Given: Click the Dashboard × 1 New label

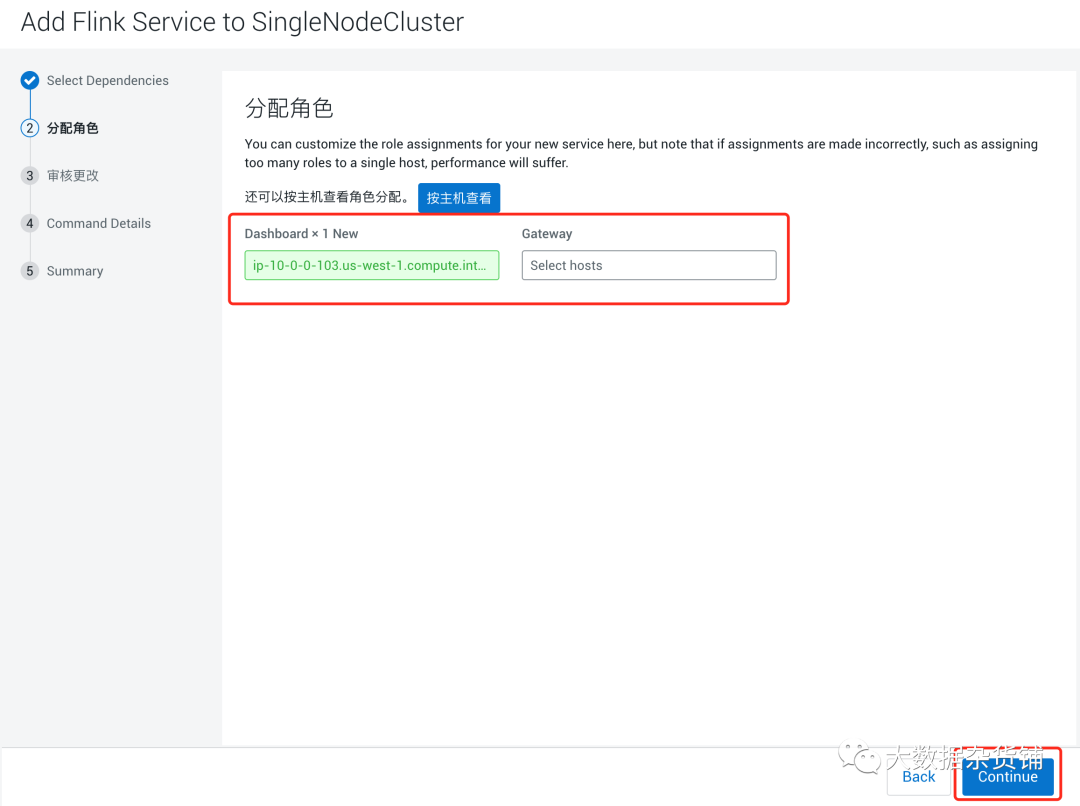Looking at the screenshot, I should click(301, 234).
